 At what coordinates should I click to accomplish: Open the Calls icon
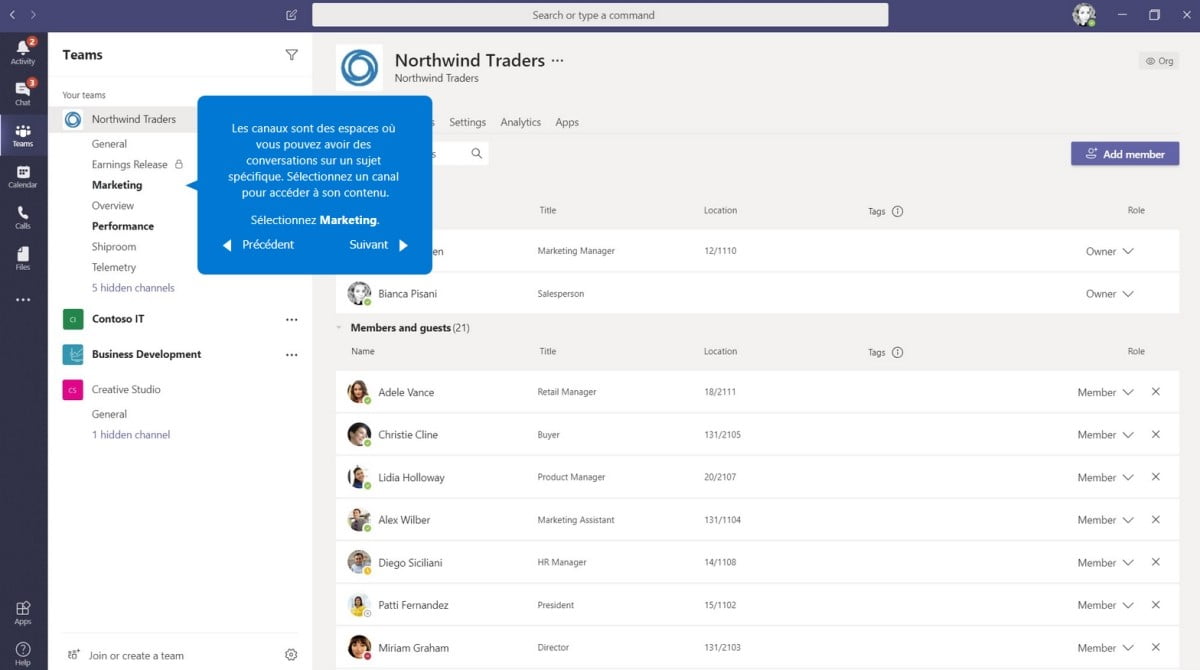pos(23,218)
